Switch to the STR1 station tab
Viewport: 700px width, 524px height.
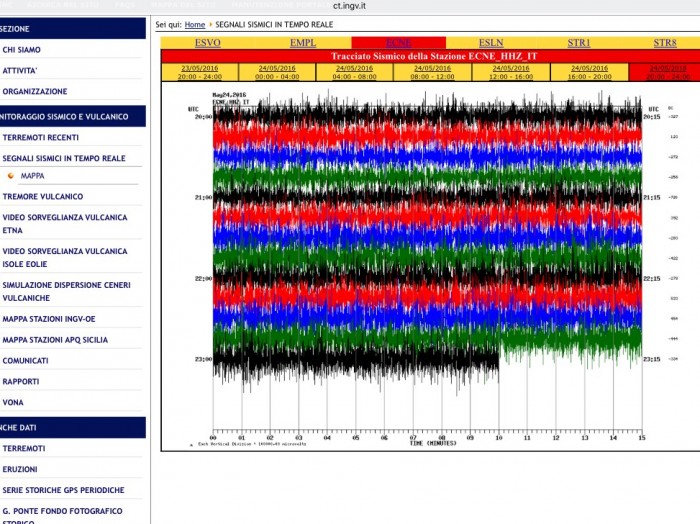point(579,43)
